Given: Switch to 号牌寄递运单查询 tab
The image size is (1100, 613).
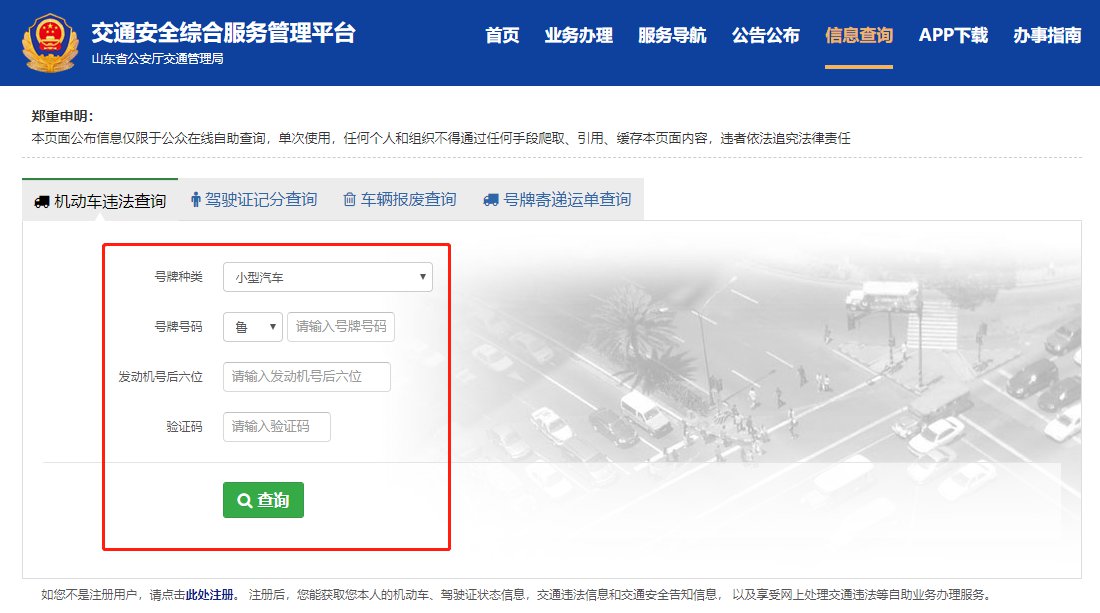Looking at the screenshot, I should 557,200.
